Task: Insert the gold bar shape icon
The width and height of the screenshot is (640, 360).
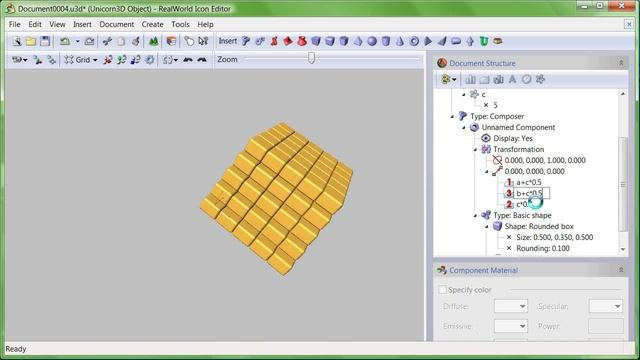Action: point(498,41)
